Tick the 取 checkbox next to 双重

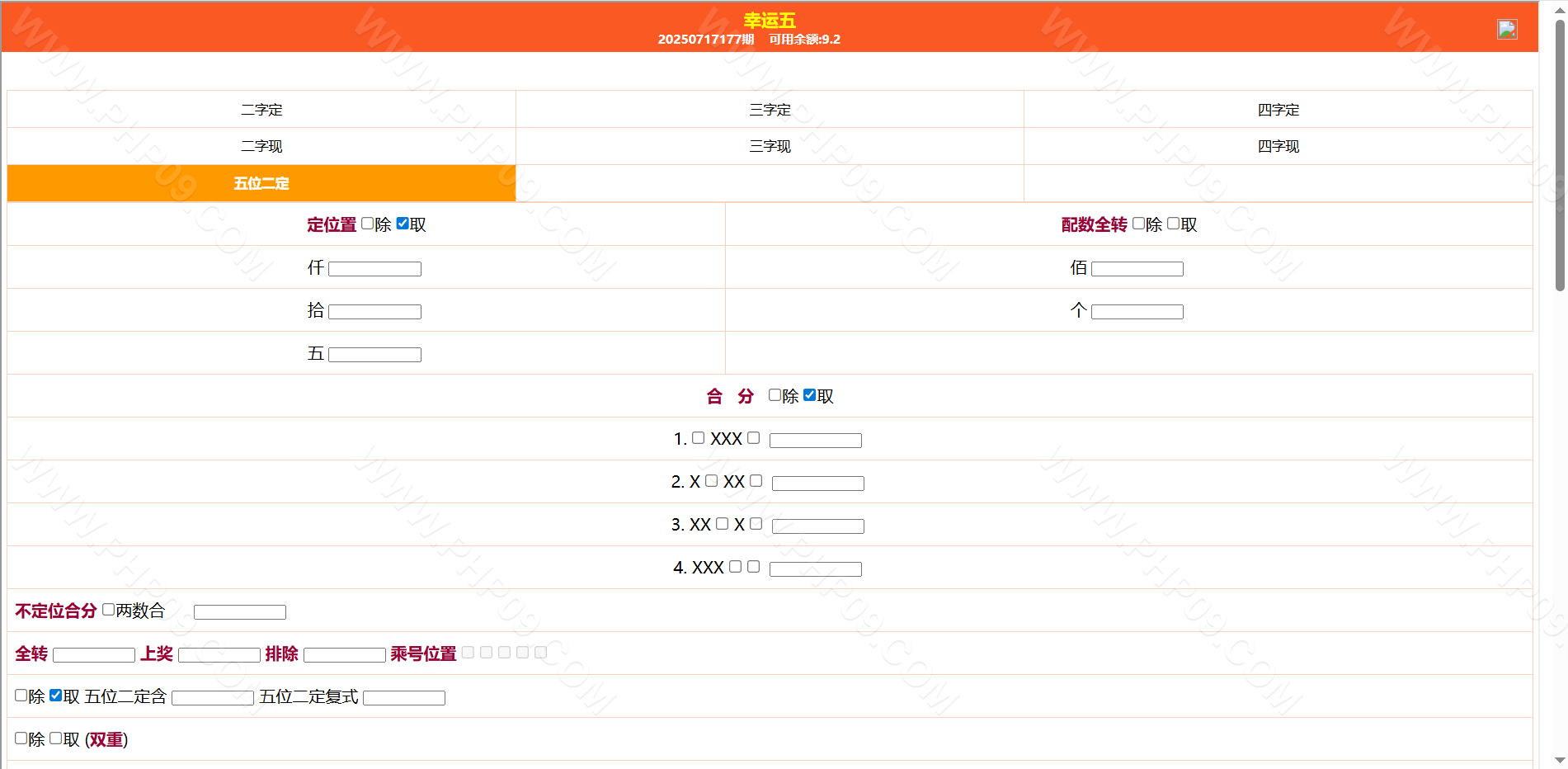click(56, 738)
